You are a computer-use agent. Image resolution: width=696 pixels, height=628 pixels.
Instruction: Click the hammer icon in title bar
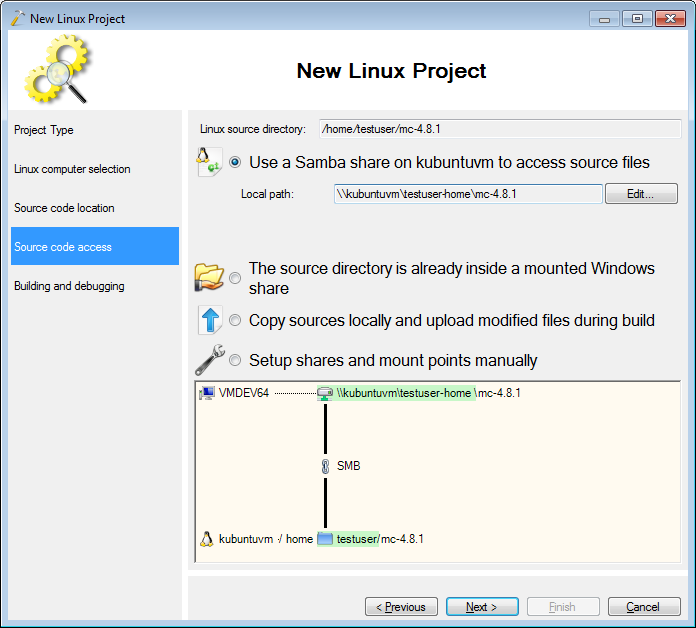(18, 18)
